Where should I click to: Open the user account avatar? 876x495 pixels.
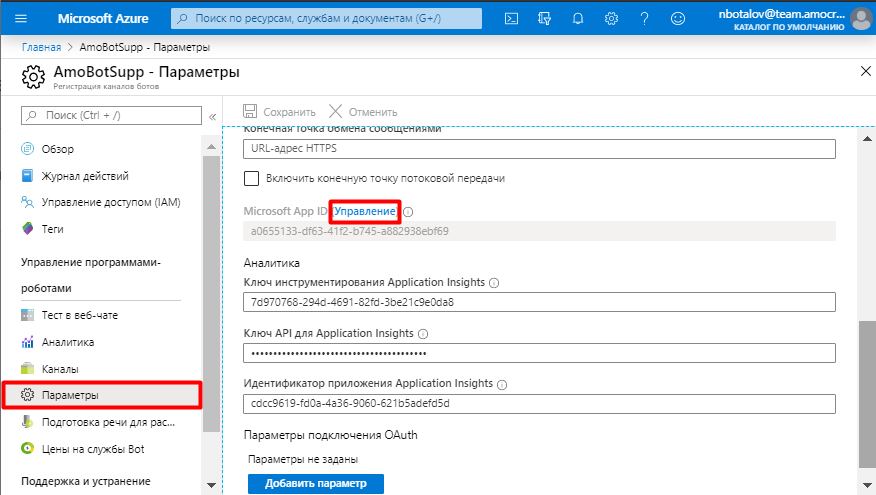pos(862,18)
